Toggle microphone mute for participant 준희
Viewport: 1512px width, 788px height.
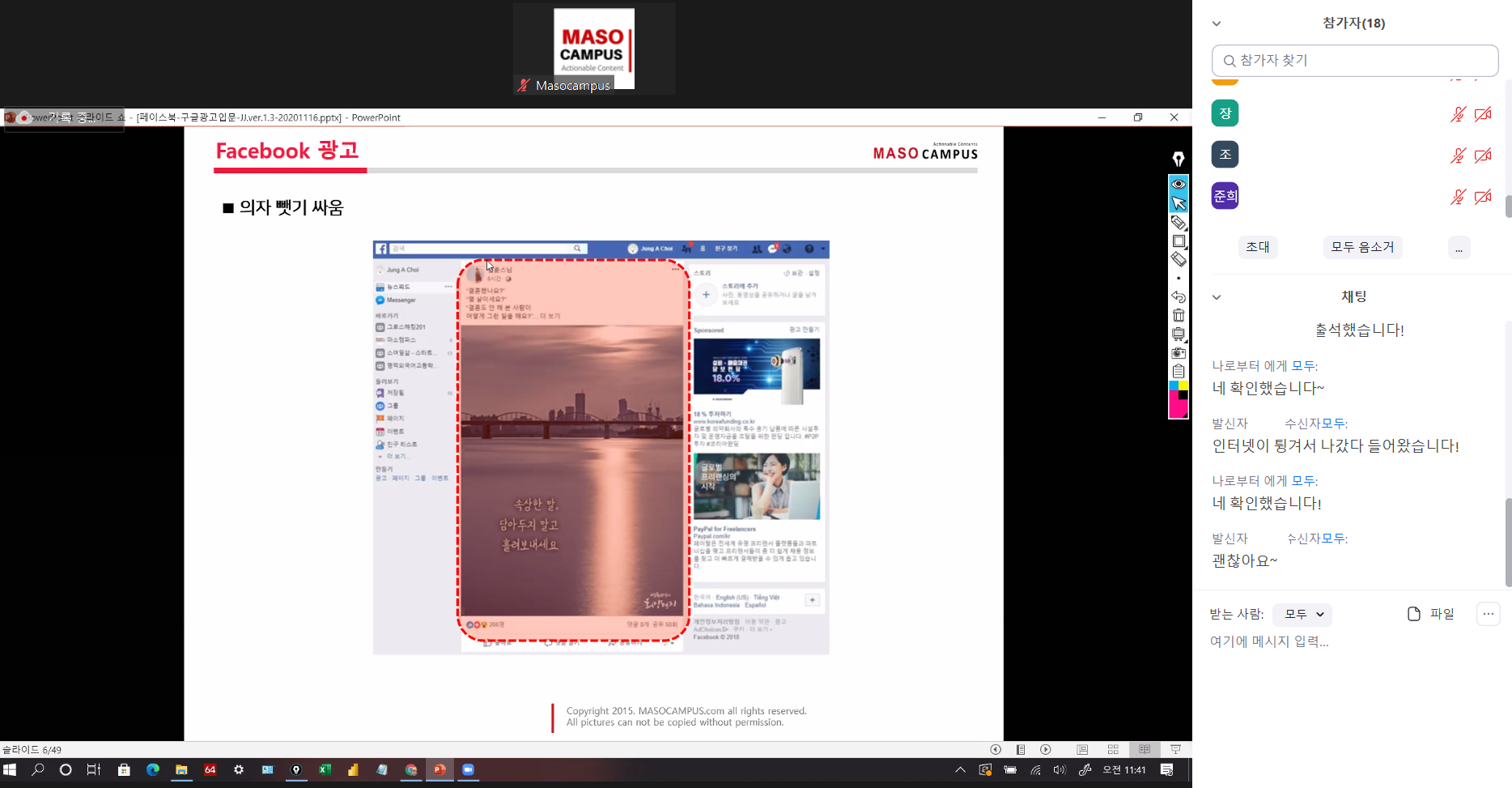pyautogui.click(x=1457, y=196)
